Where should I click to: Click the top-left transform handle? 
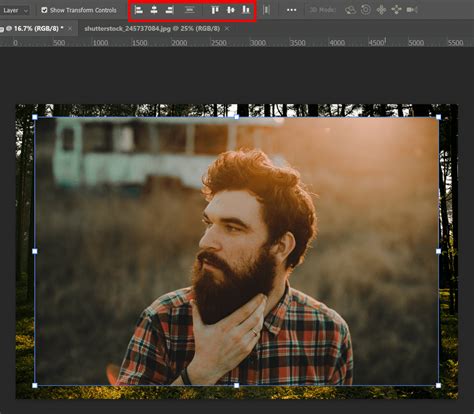click(x=35, y=117)
